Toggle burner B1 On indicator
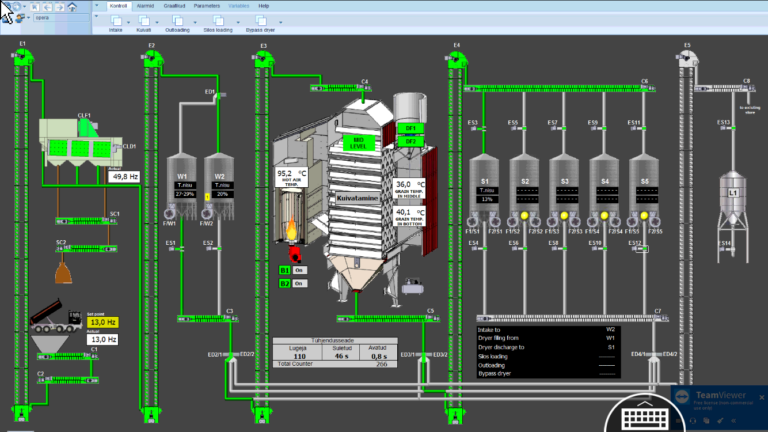 298,270
